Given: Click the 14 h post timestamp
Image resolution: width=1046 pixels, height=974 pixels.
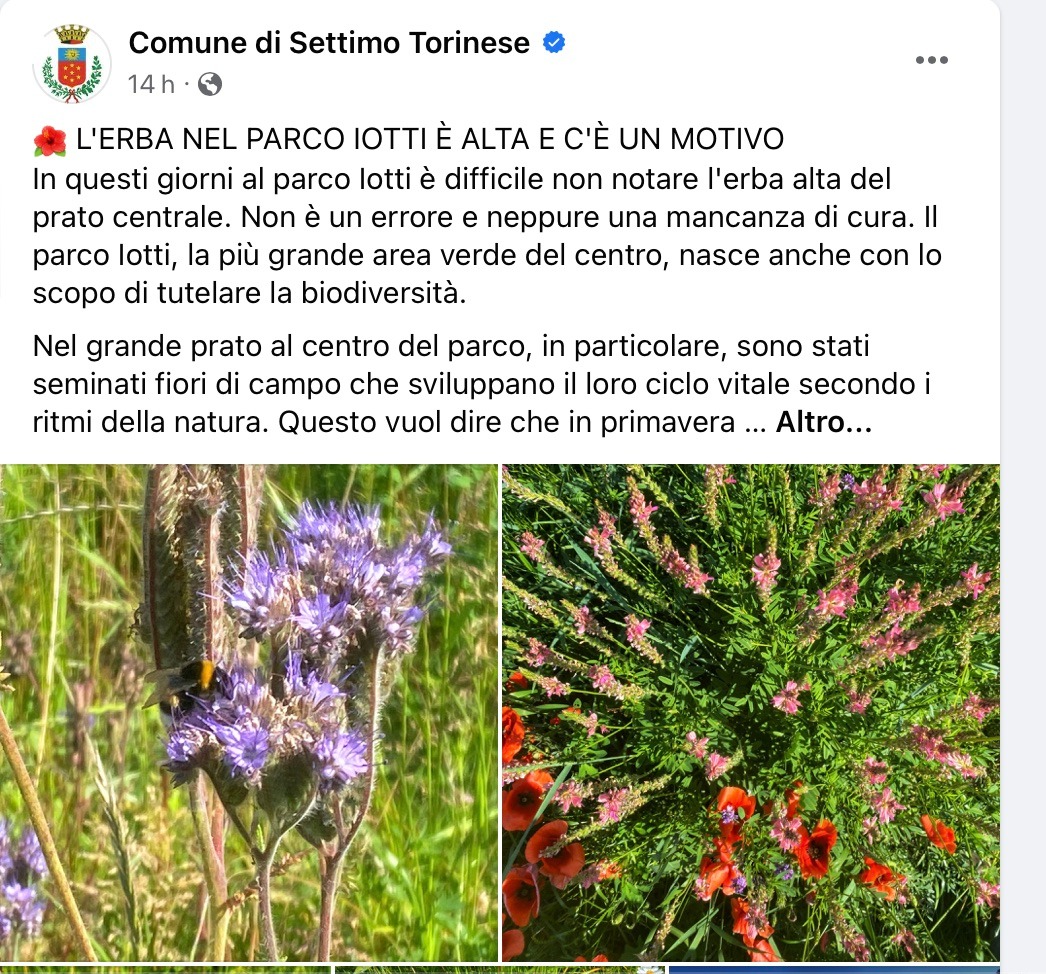Looking at the screenshot, I should [x=151, y=85].
